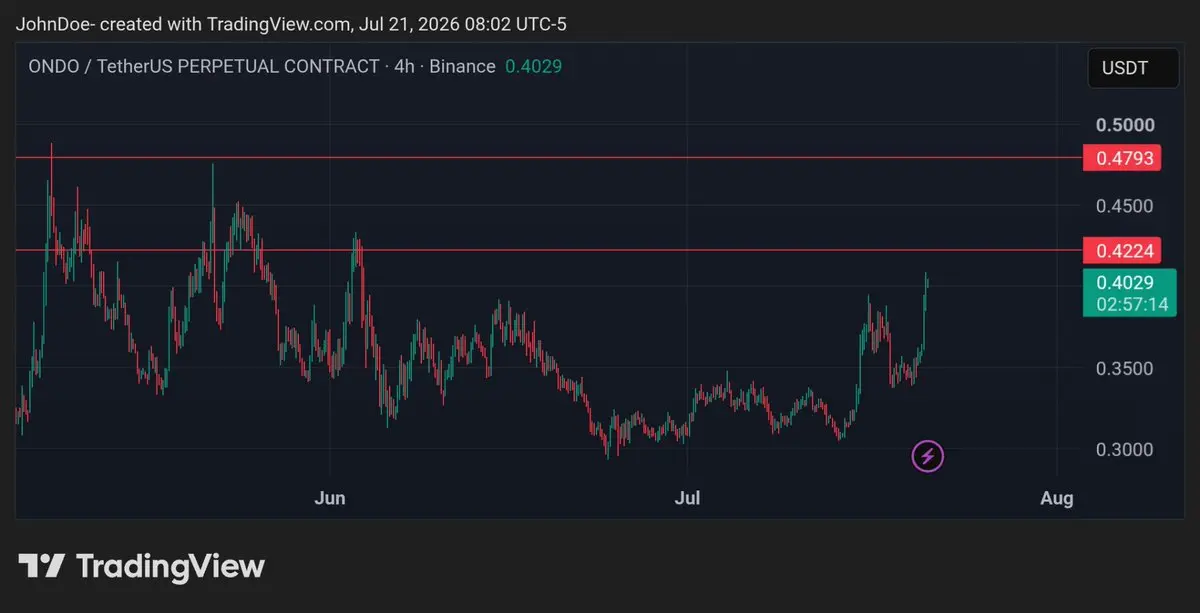The image size is (1200, 613).
Task: Click the Jul label on time axis
Action: click(688, 498)
